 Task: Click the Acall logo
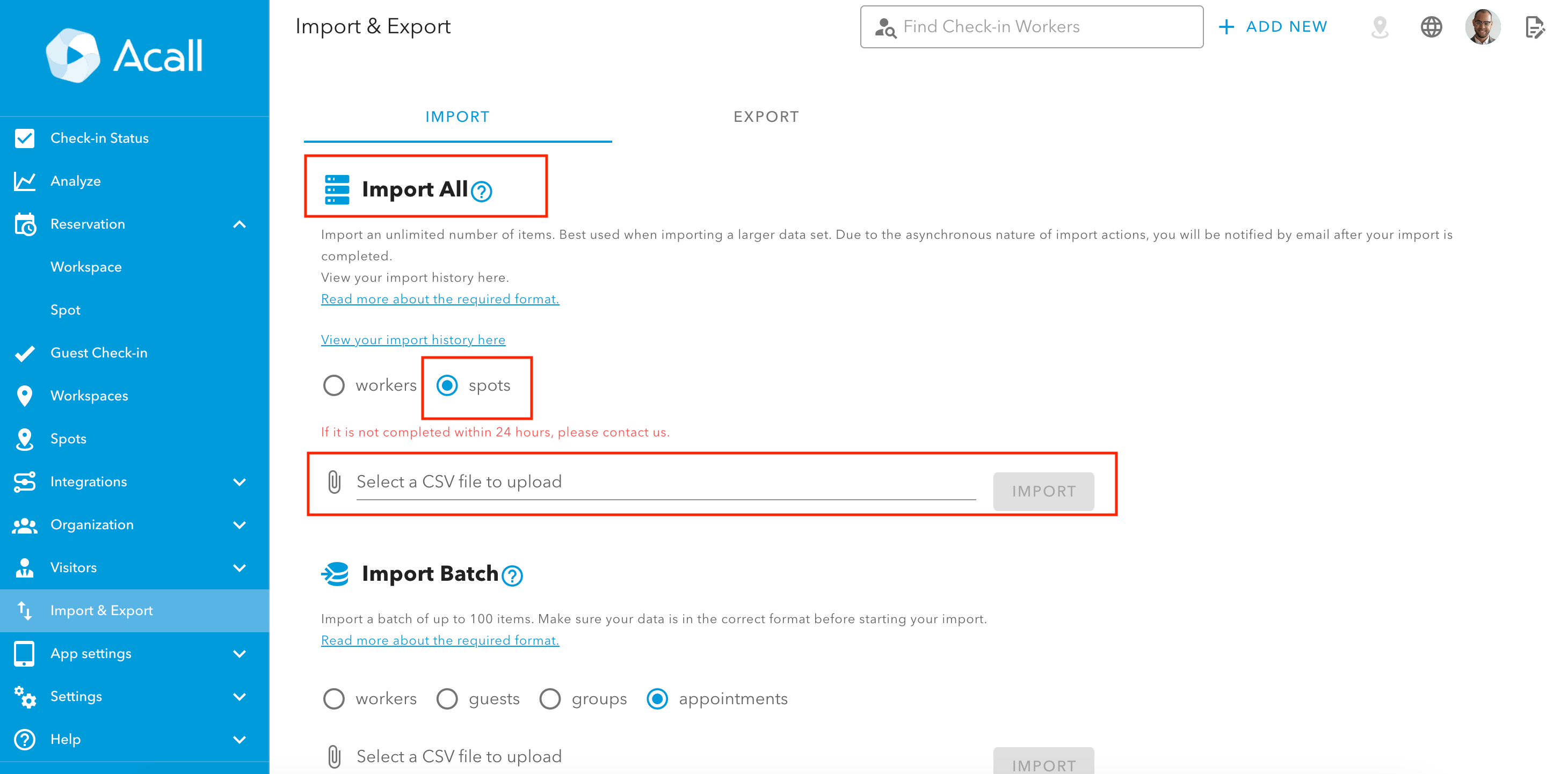coord(124,56)
